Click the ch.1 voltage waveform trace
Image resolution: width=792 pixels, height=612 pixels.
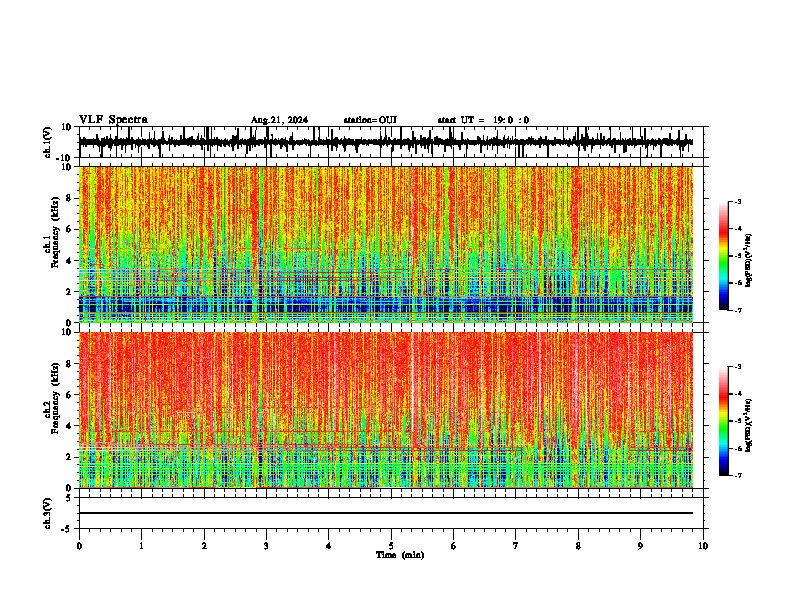385,142
